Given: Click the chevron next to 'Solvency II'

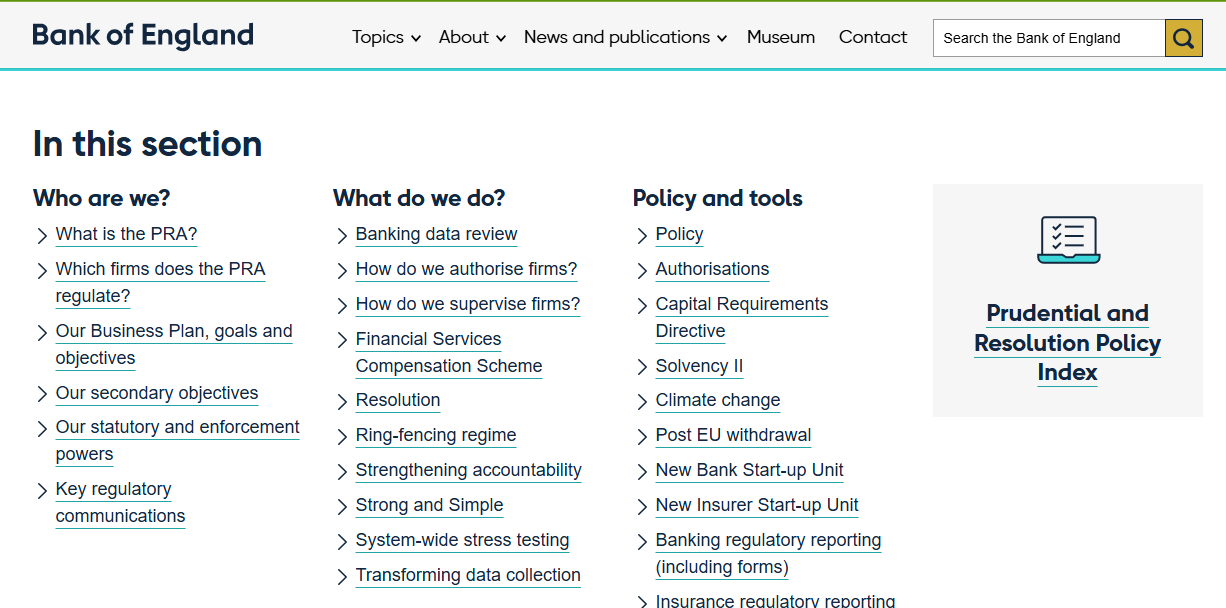Looking at the screenshot, I should click(641, 367).
